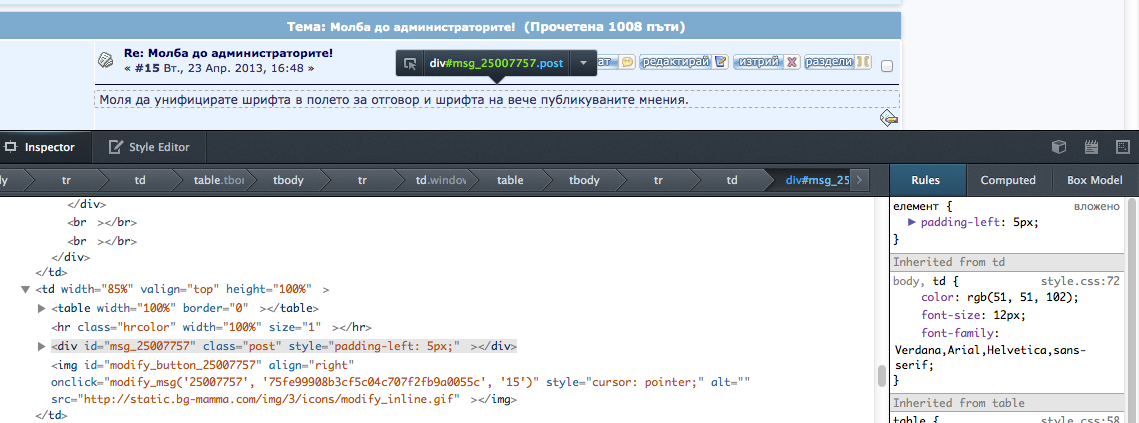Click the element picker icon in the node tooltip
The width and height of the screenshot is (1139, 423).
[x=410, y=63]
